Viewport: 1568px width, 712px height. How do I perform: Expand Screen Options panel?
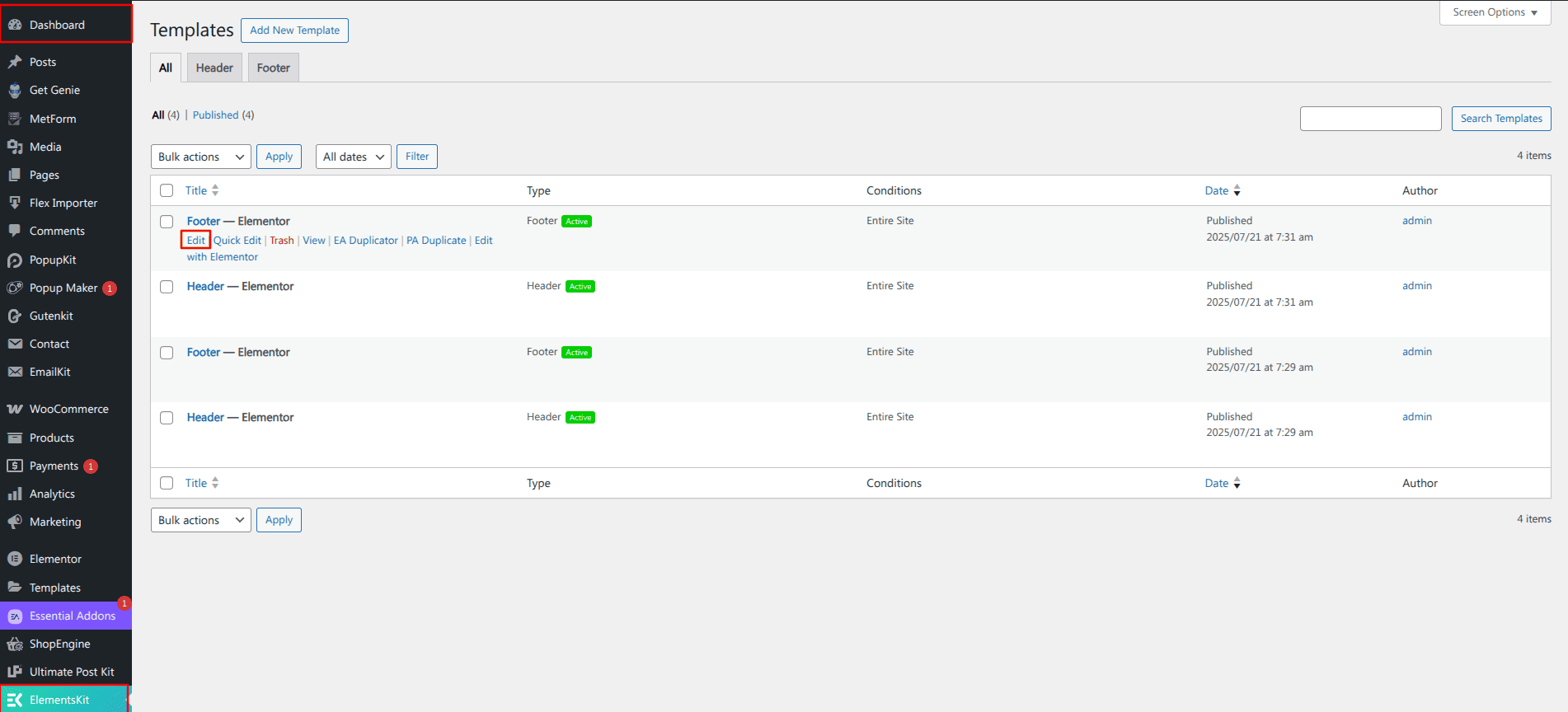click(x=1495, y=12)
